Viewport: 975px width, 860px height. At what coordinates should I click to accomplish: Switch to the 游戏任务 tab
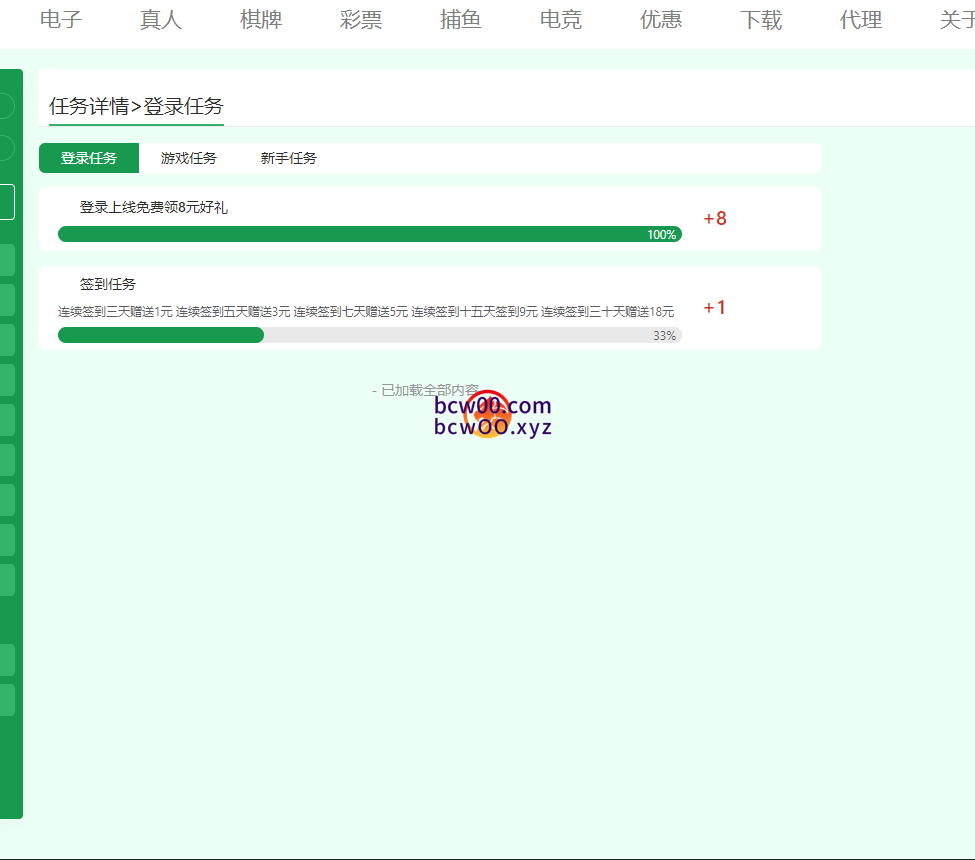coord(188,158)
